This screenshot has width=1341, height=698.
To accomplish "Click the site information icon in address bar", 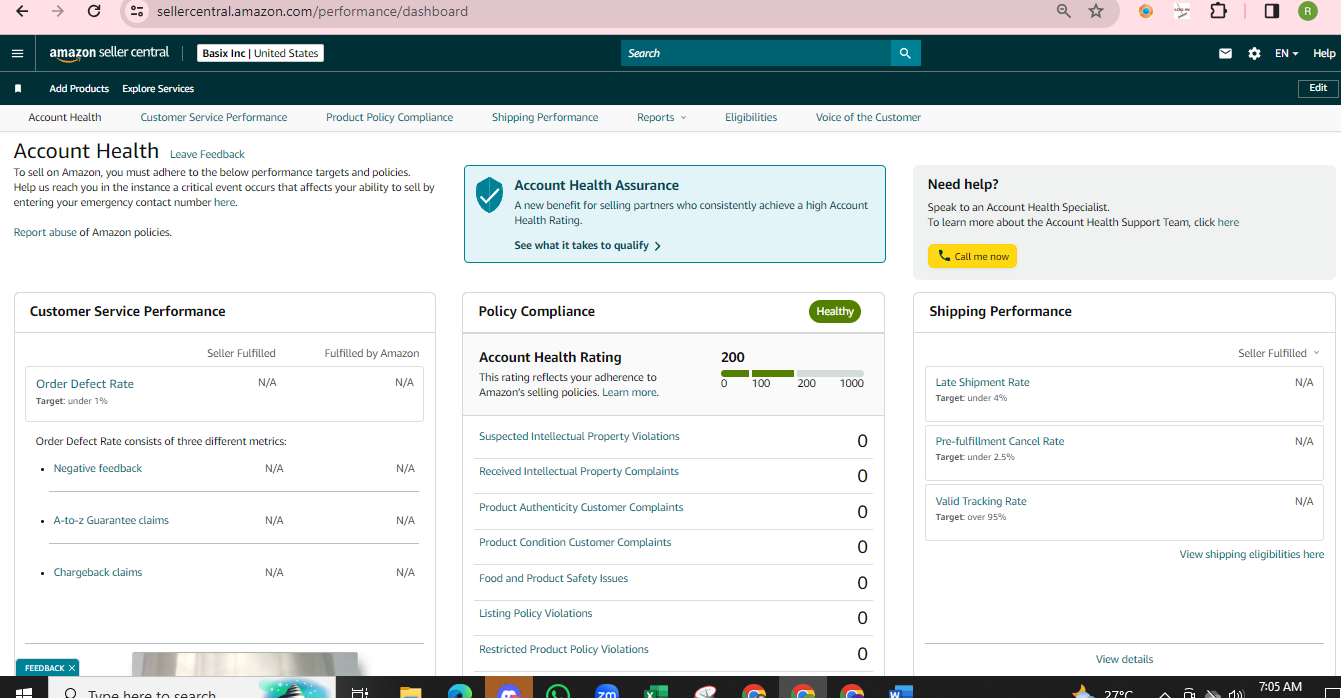I will 138,11.
